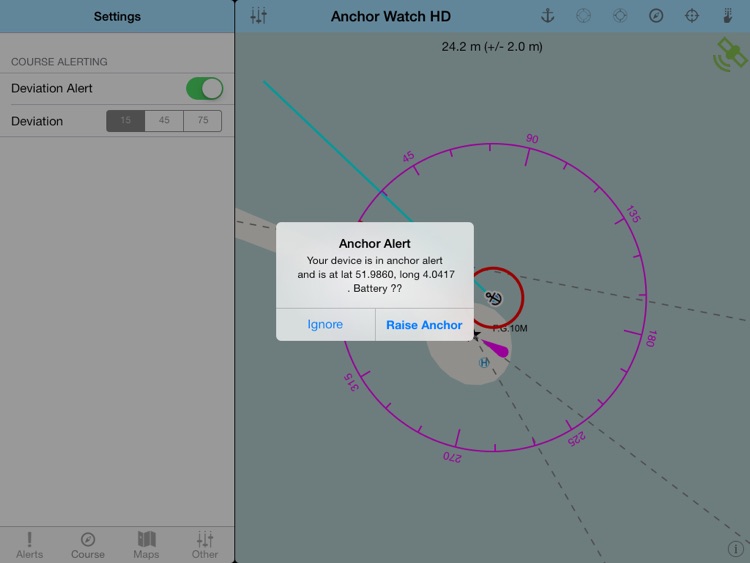
Task: Tap the blue H harbour symbol on map
Action: 484,363
